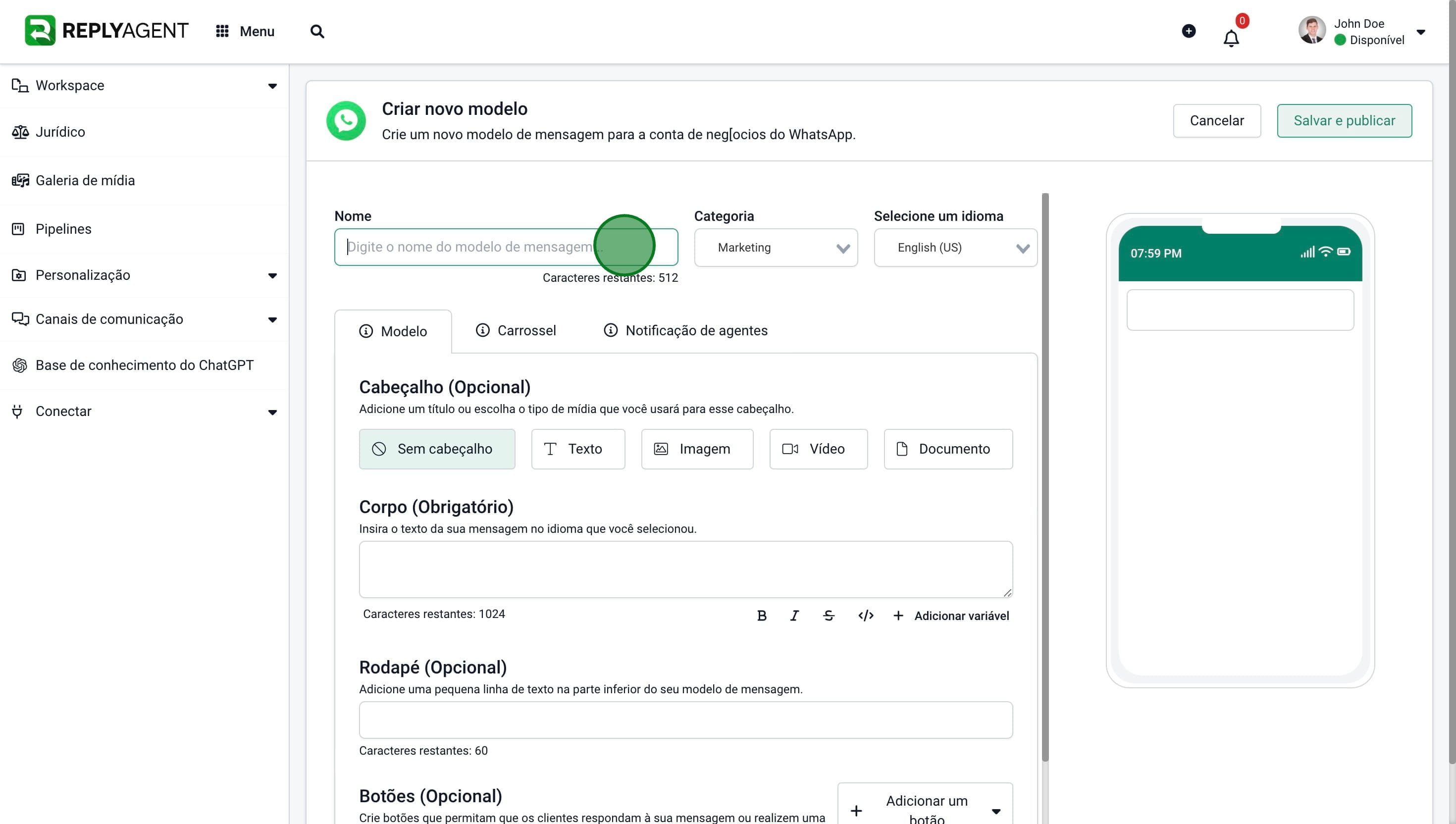Click the Caracteres restantes: 512 text
This screenshot has height=824, width=1456.
click(610, 278)
